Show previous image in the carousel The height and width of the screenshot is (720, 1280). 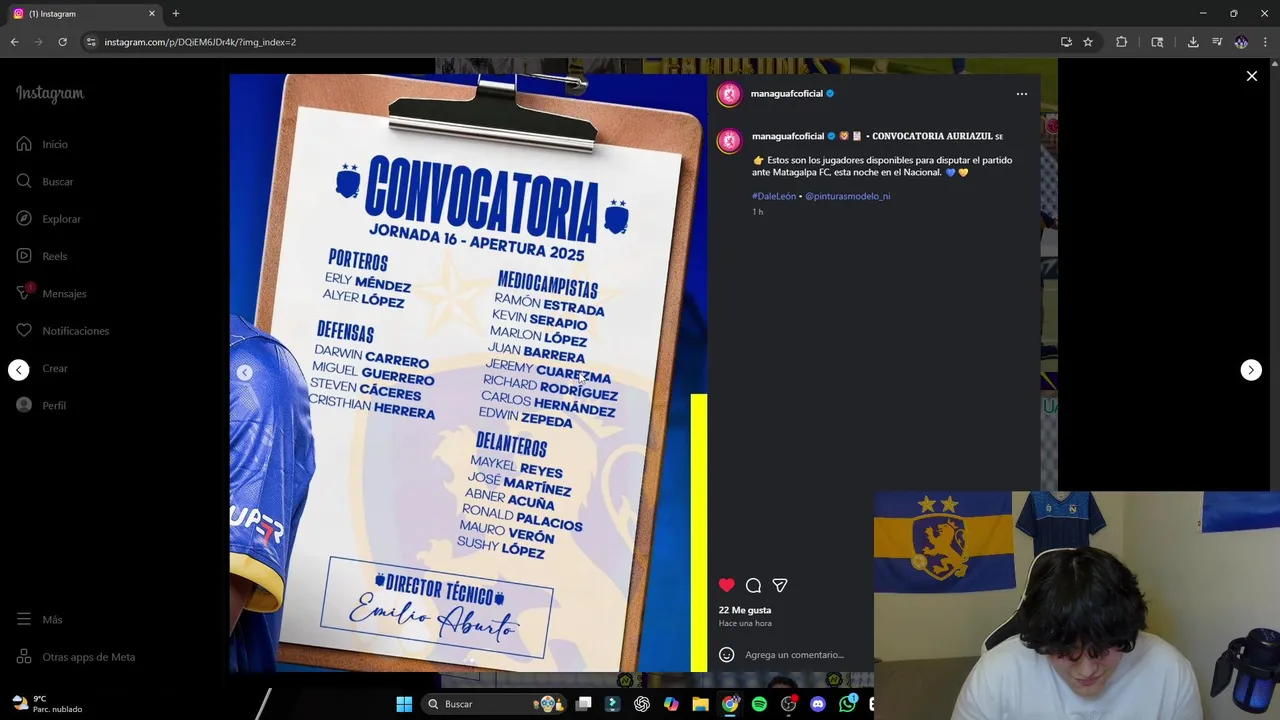click(x=245, y=372)
